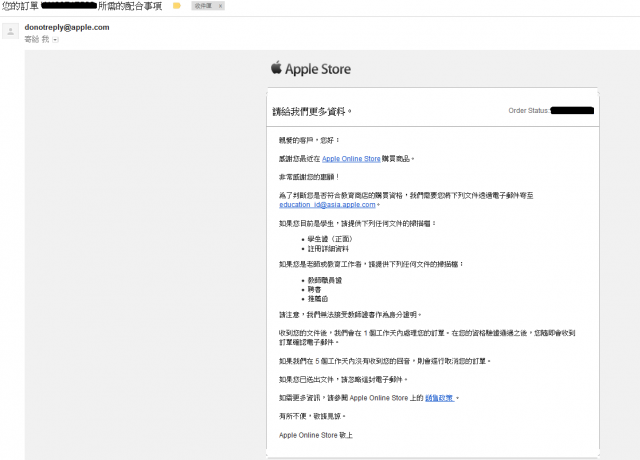Click the Apple Store heading text

click(x=318, y=69)
